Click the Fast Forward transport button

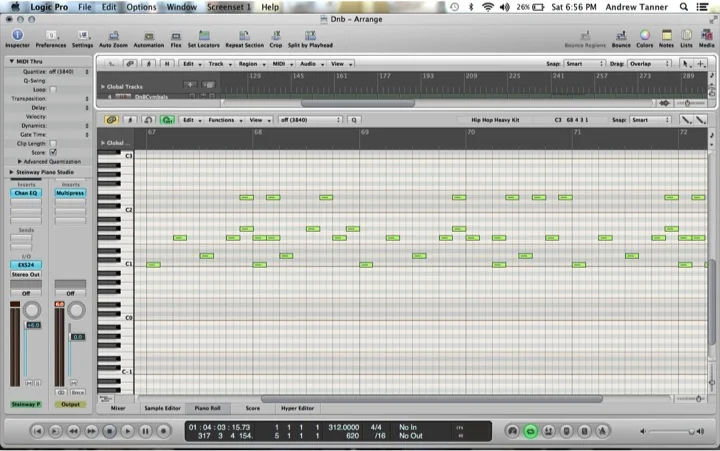[x=91, y=431]
